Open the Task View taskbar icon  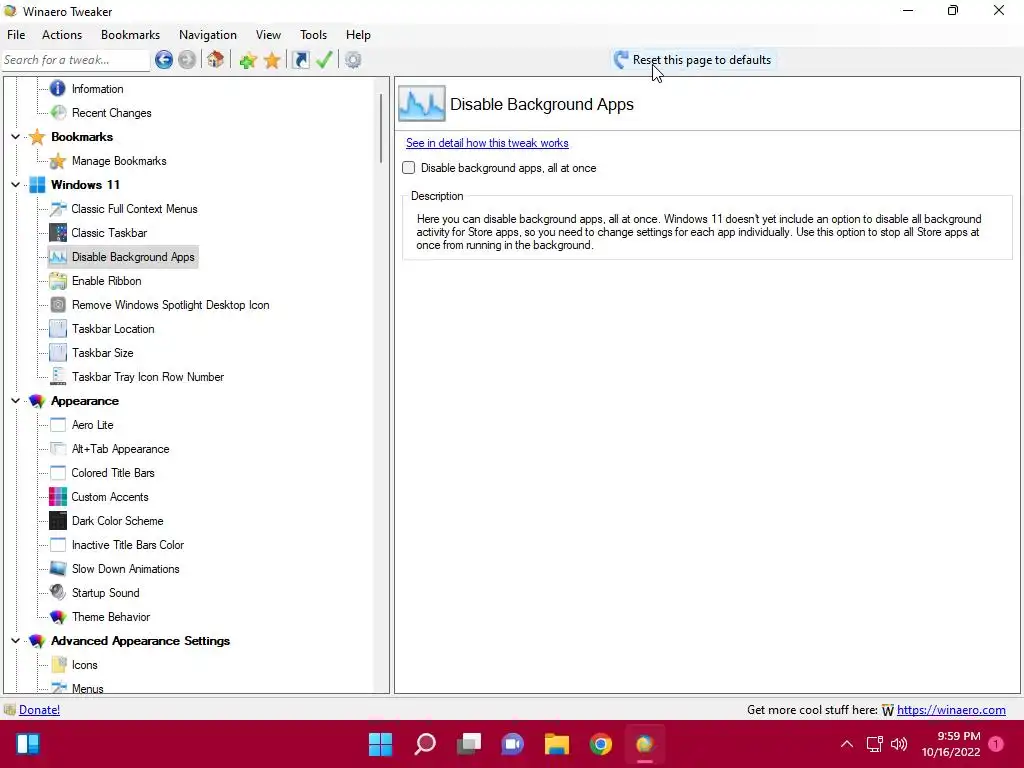pyautogui.click(x=469, y=744)
